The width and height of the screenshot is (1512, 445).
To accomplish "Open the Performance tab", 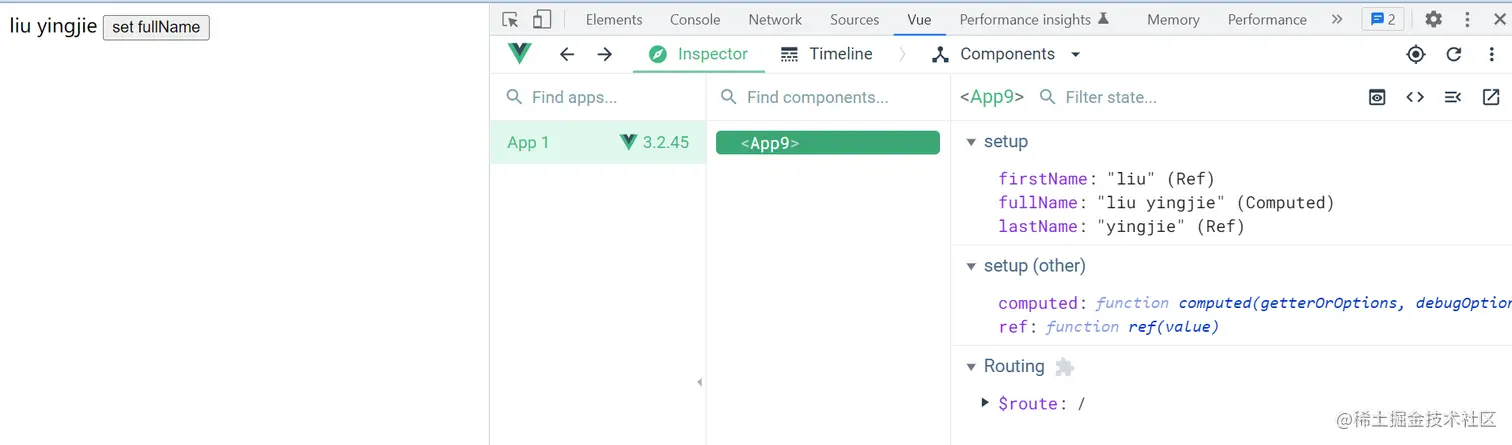I will [1267, 19].
